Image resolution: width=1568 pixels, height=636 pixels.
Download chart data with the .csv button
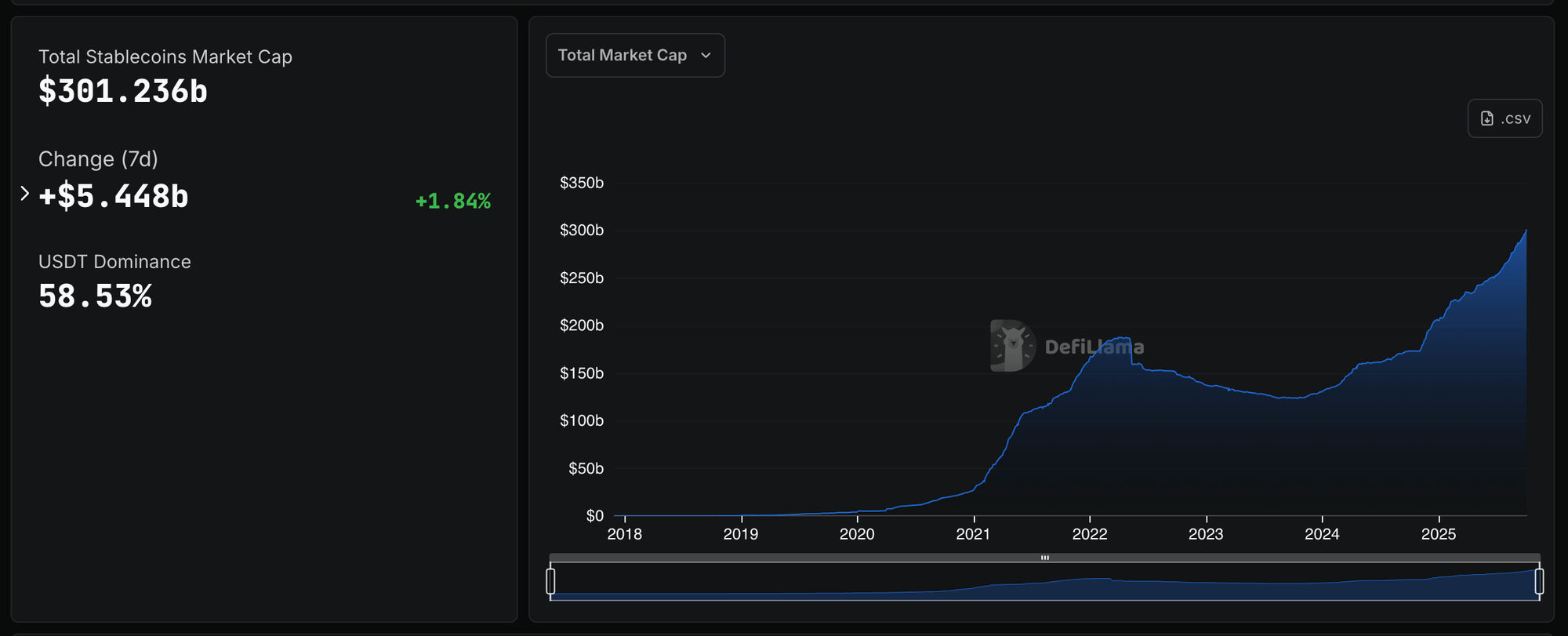(1504, 118)
